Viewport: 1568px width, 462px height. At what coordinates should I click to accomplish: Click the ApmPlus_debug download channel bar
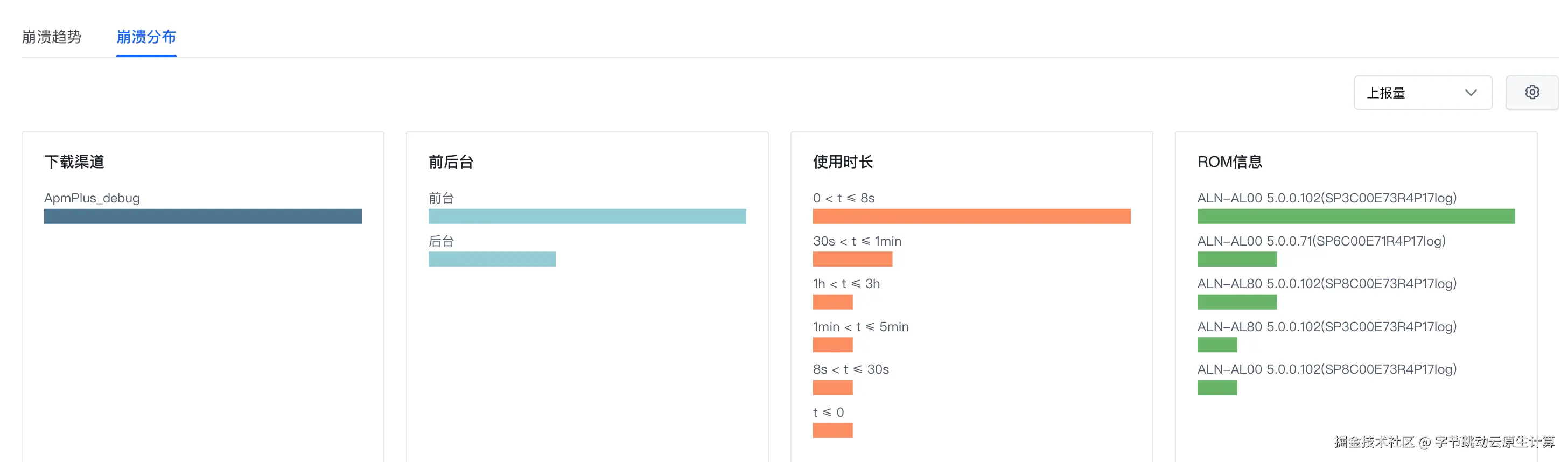pos(202,216)
